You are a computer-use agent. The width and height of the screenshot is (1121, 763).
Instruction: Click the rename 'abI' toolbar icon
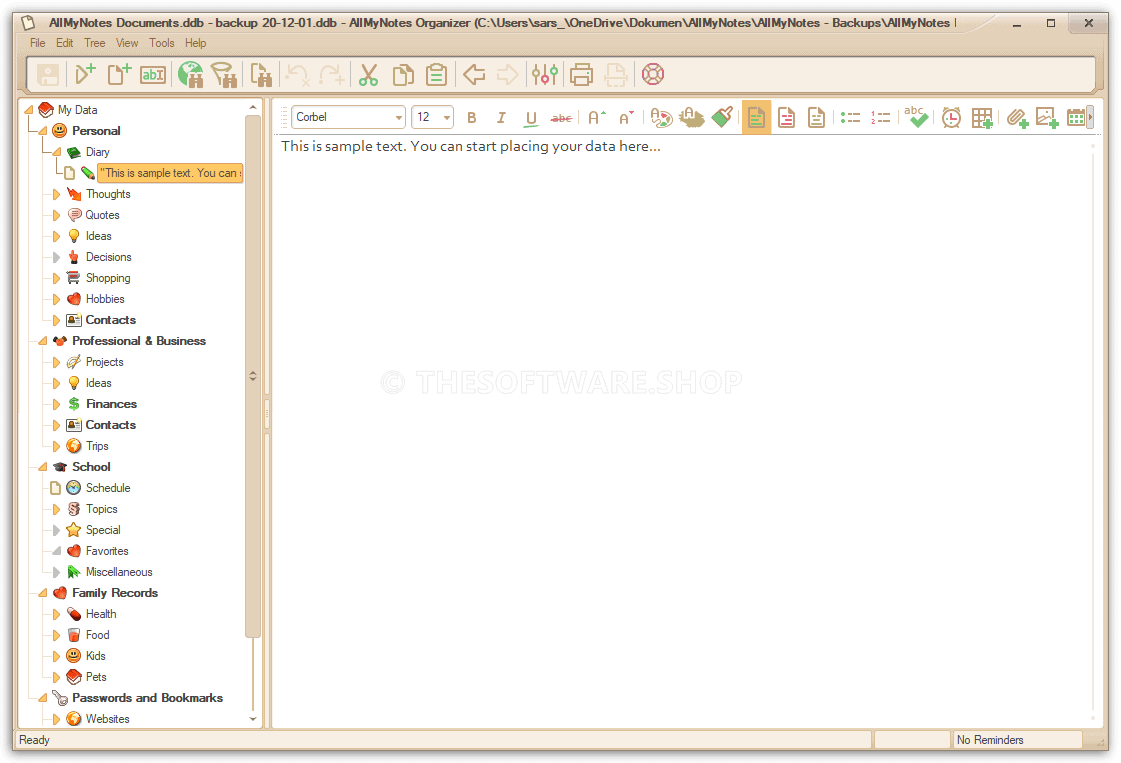153,74
